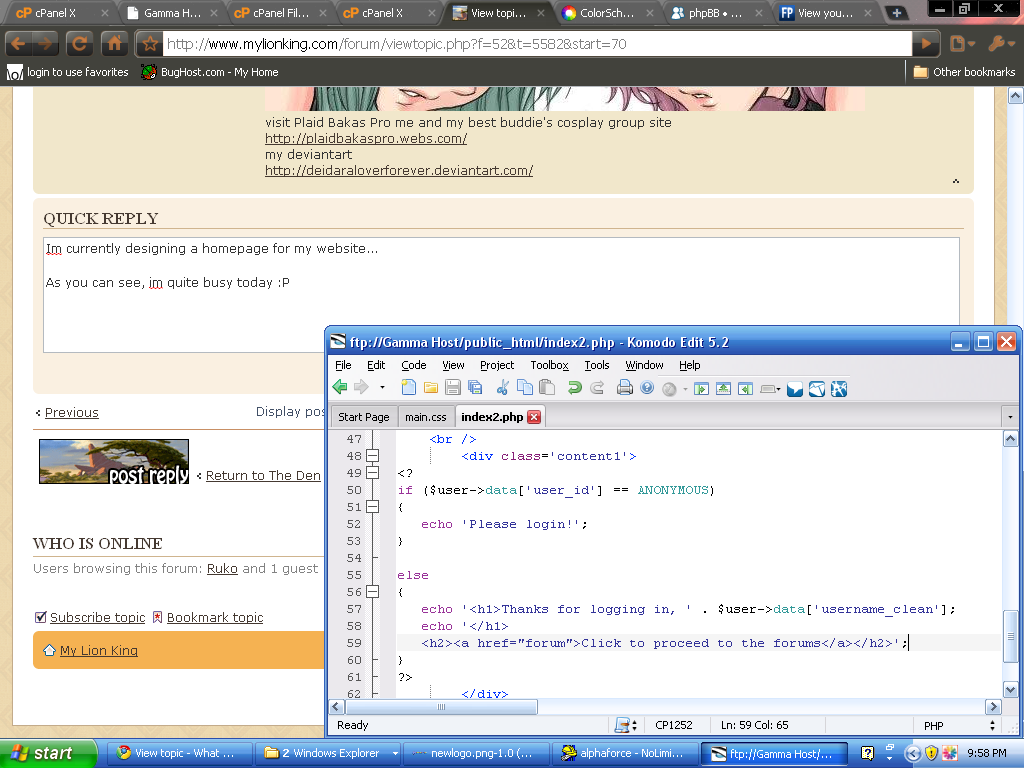Click the Komodo horizontal scrollbar thumb
The height and width of the screenshot is (768, 1024).
pyautogui.click(x=442, y=707)
